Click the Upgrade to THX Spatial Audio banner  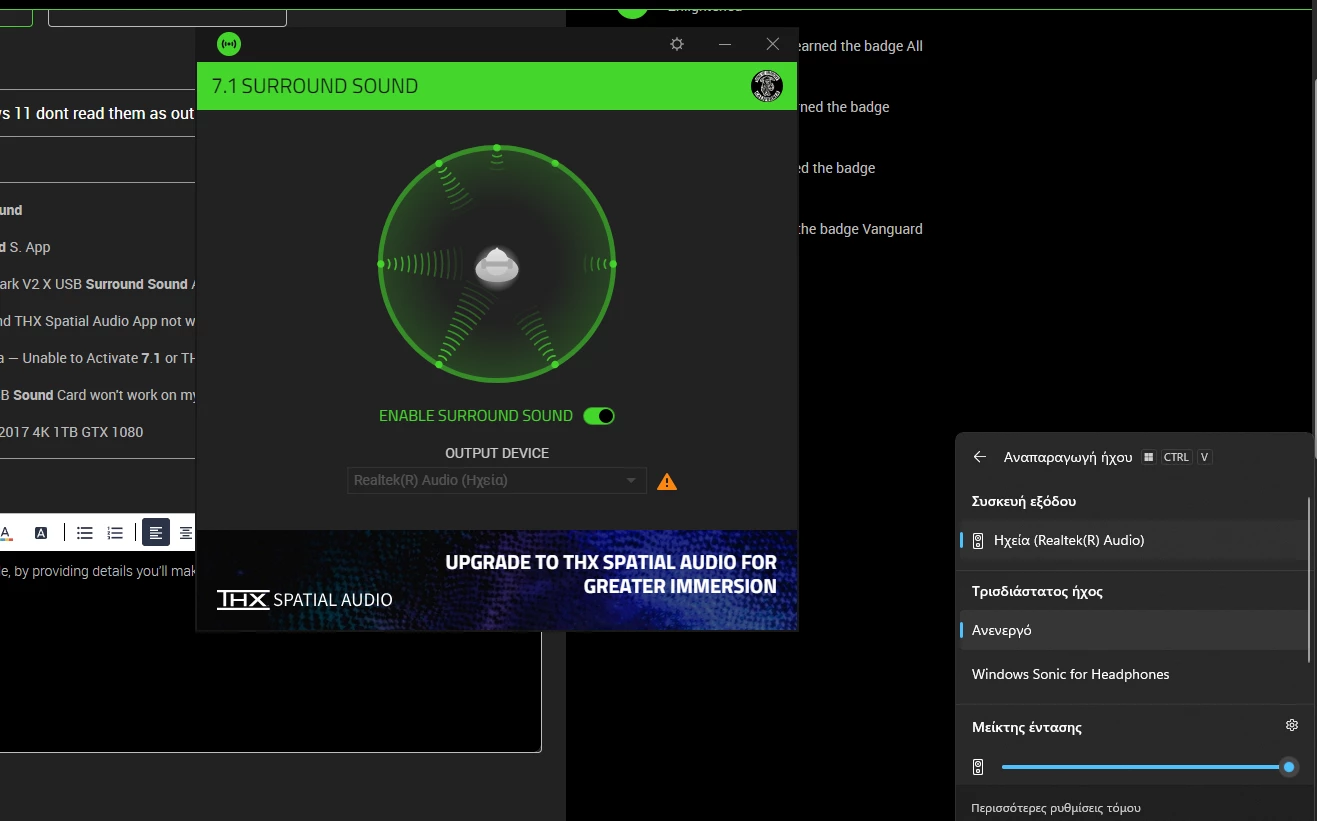tap(497, 580)
